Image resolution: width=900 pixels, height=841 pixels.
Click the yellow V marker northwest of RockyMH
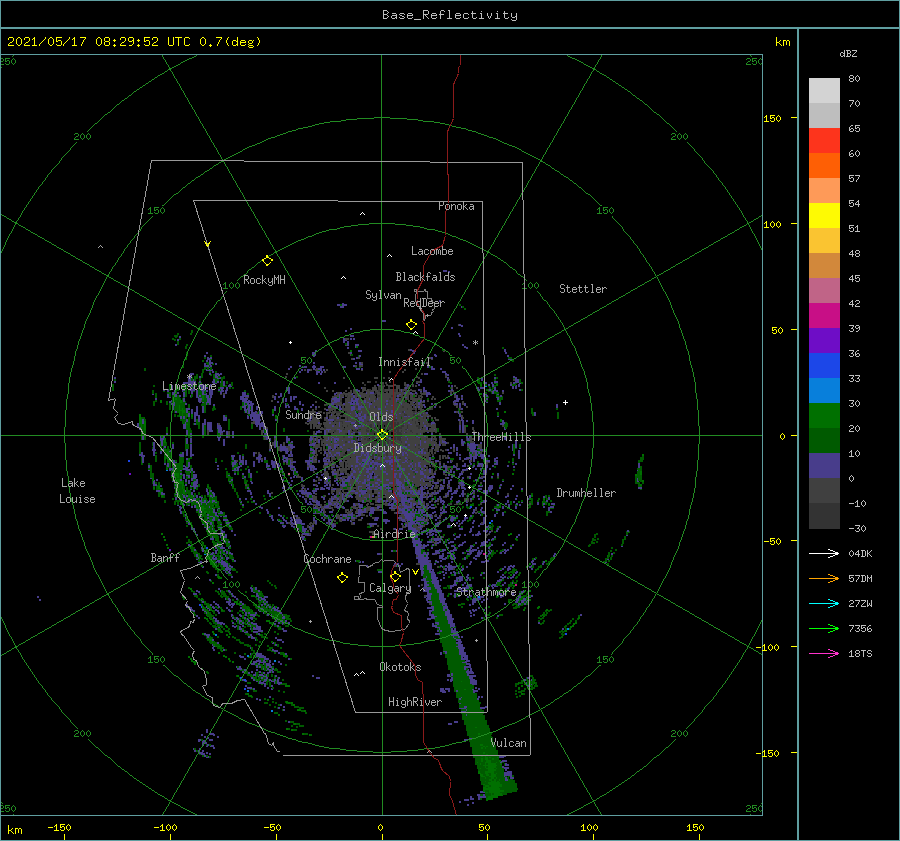point(208,244)
